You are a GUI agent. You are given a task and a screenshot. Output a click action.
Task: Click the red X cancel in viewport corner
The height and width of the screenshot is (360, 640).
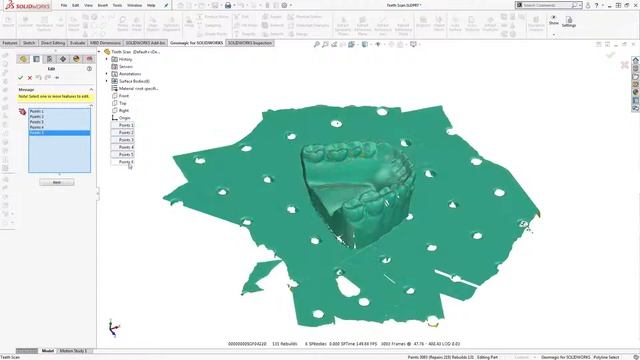[624, 64]
